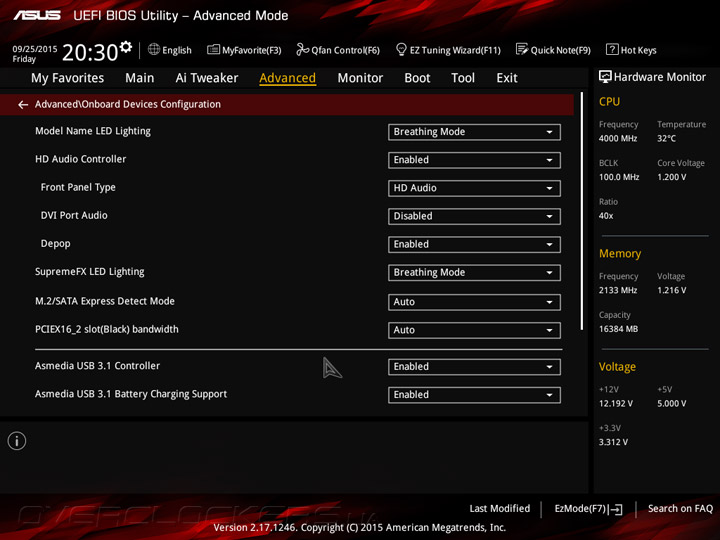Click the EzMode exit arrow icon
The height and width of the screenshot is (540, 720).
[x=616, y=509]
